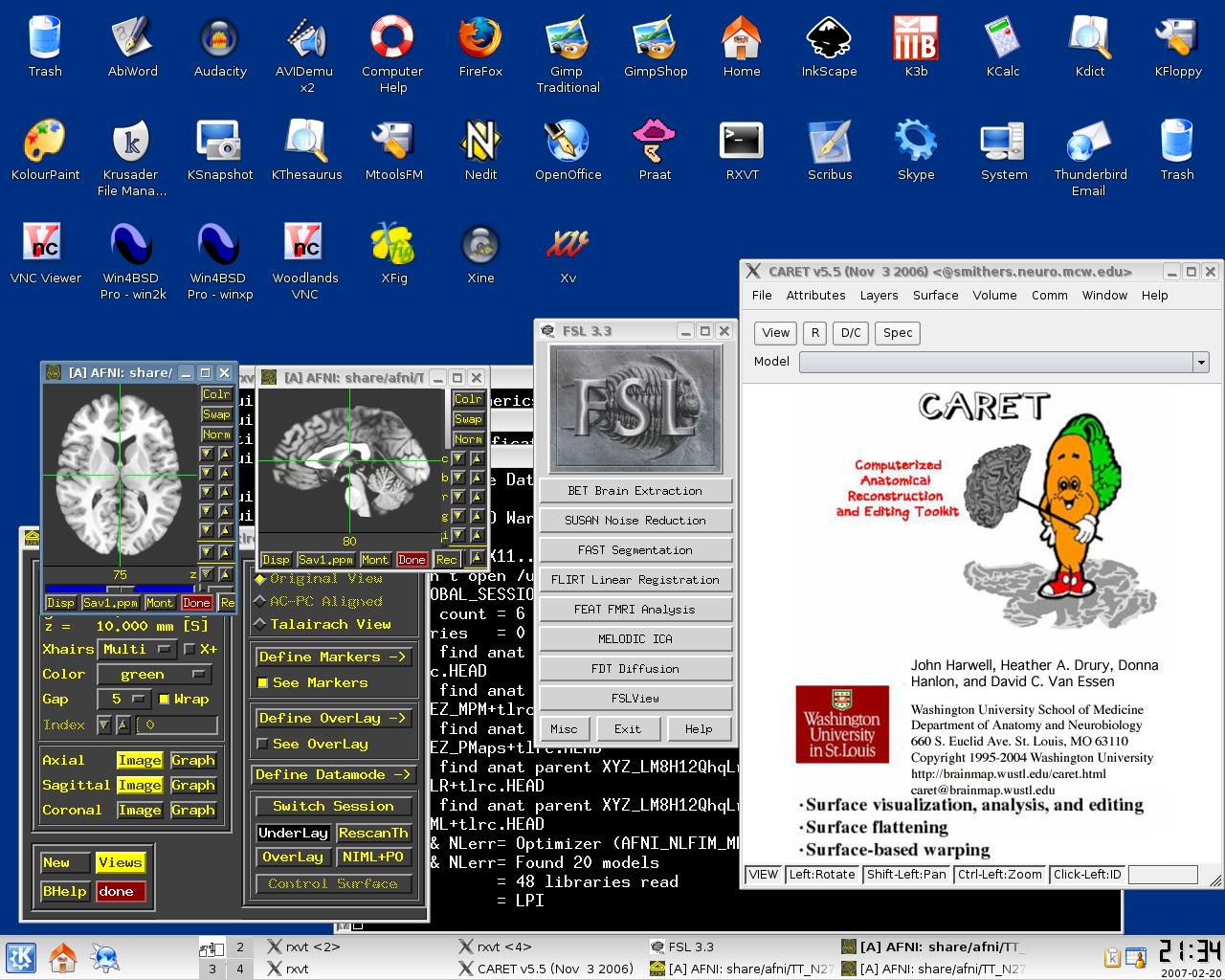The height and width of the screenshot is (980, 1225).
Task: Toggle the Views button in AFNI
Action: coord(120,862)
